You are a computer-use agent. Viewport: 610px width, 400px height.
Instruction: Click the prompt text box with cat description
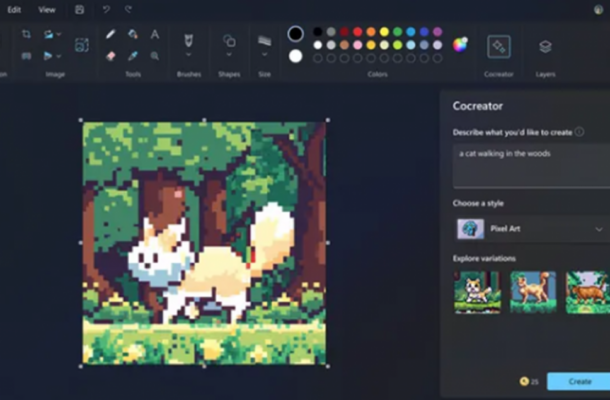[531, 166]
